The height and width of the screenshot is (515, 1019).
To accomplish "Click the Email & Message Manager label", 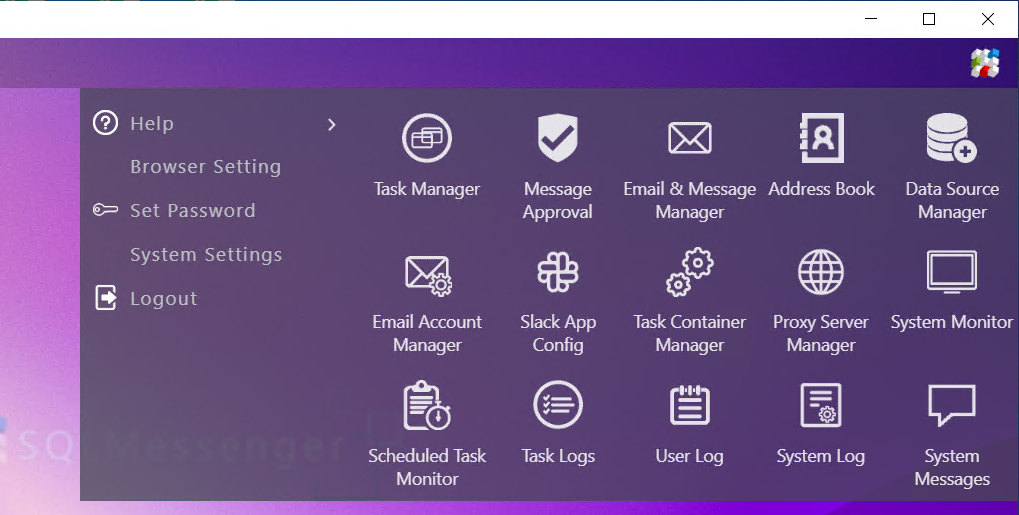I will click(690, 200).
